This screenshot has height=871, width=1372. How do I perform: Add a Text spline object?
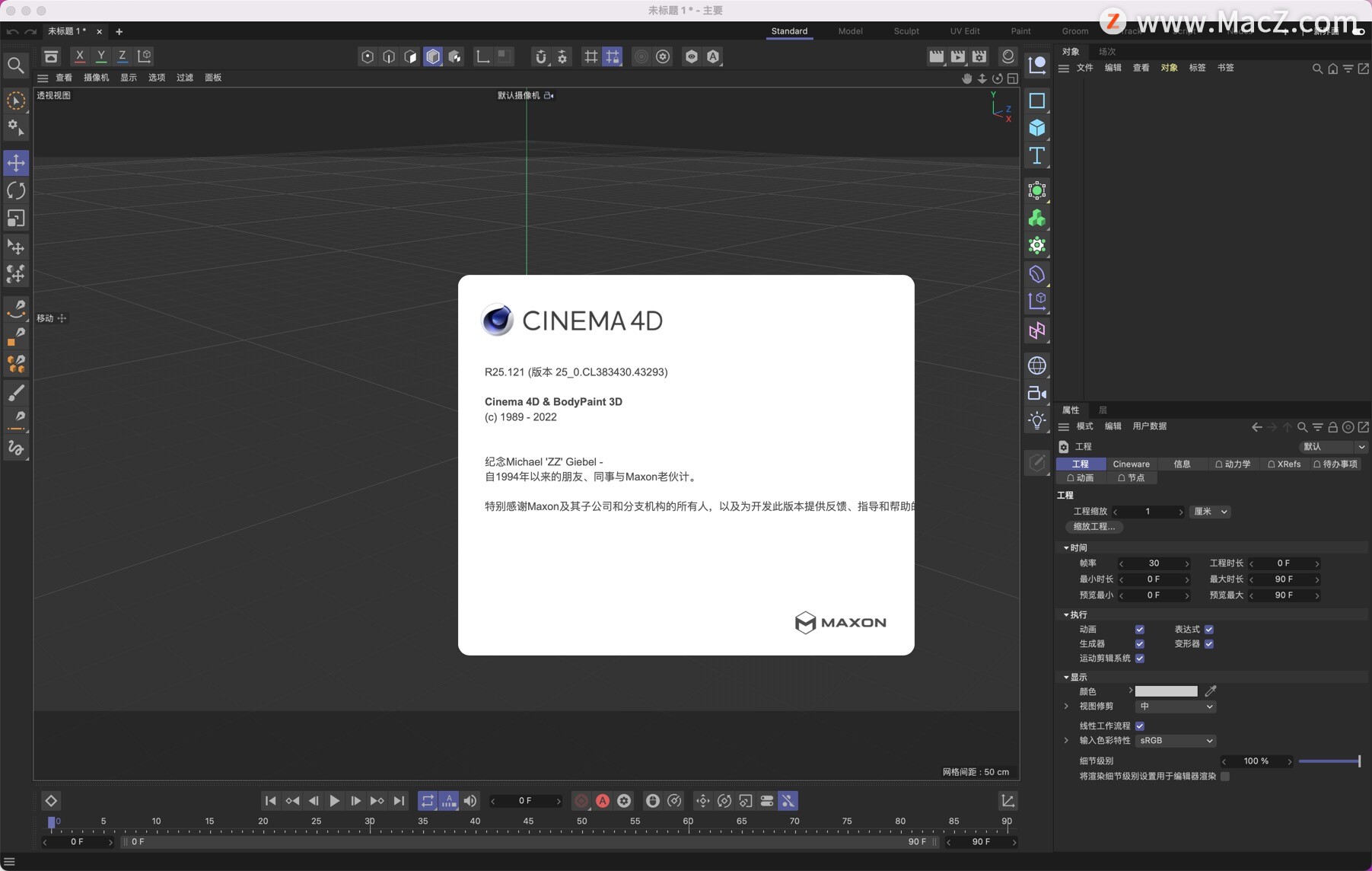1036,156
